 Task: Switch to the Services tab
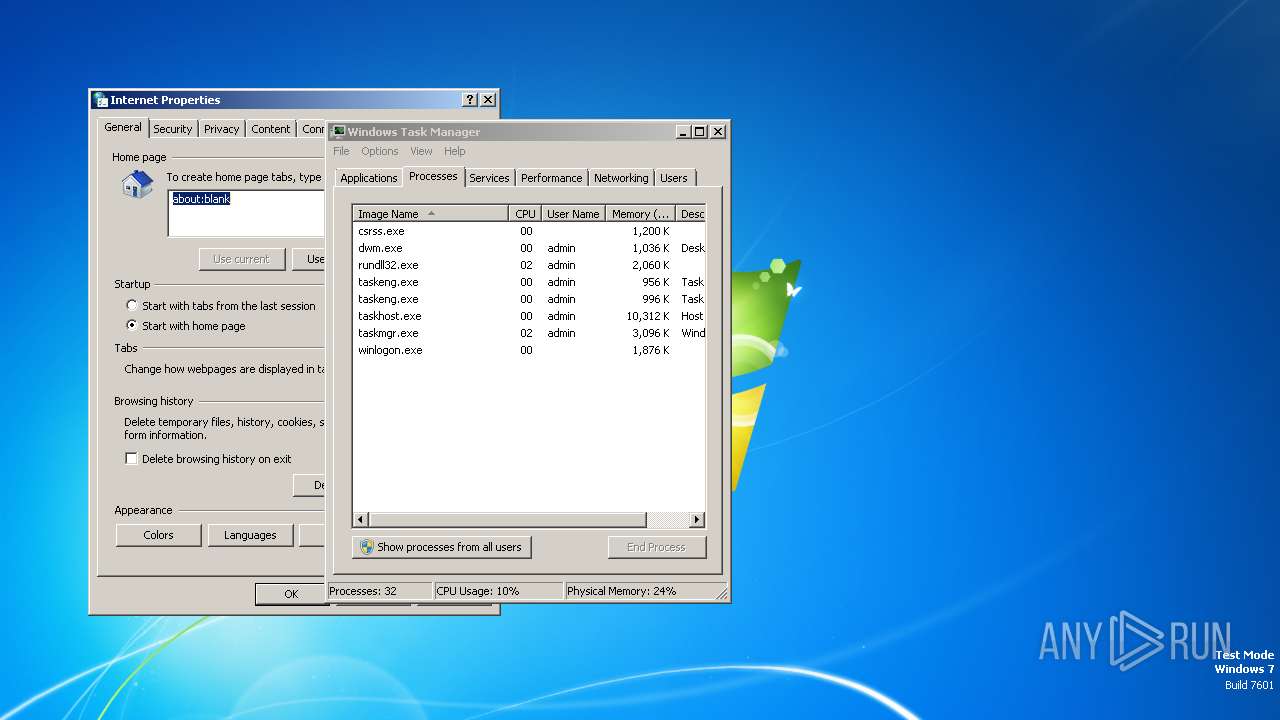(x=489, y=178)
